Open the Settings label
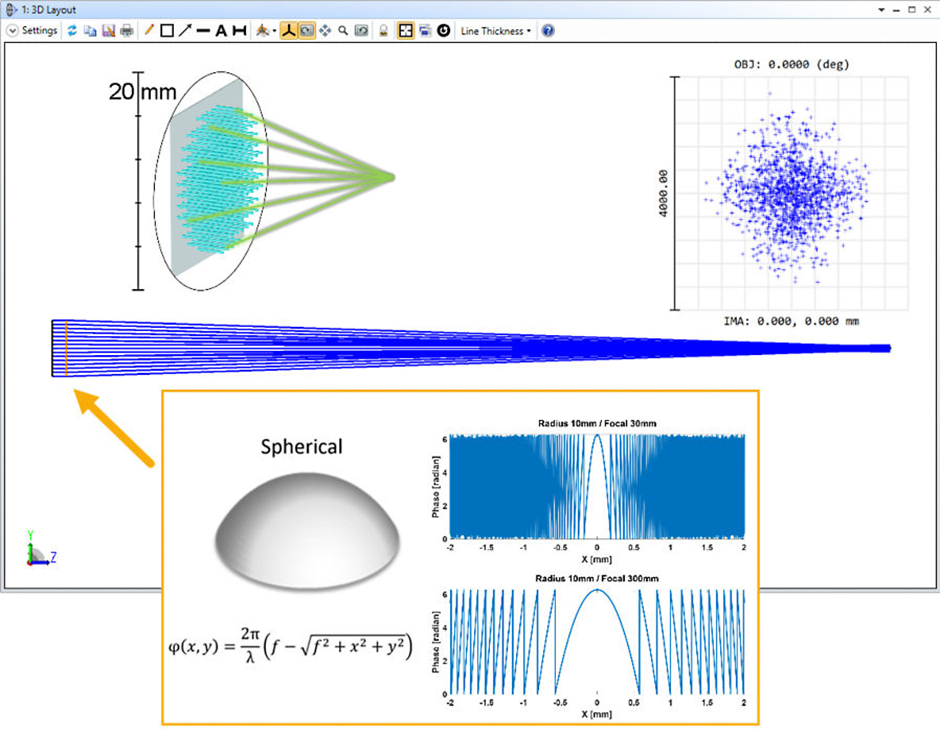The height and width of the screenshot is (729, 940). click(40, 31)
